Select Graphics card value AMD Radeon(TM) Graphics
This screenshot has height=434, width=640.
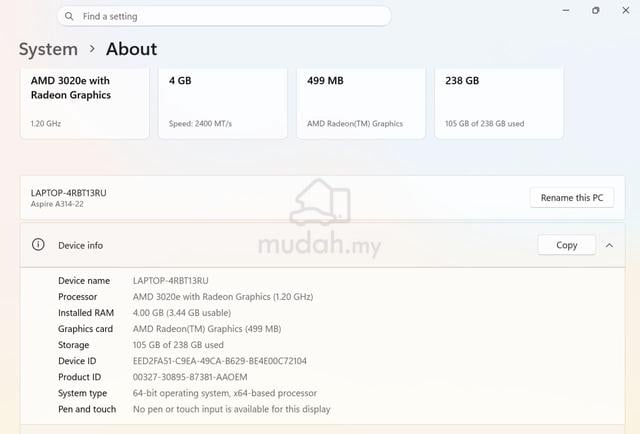[x=207, y=329]
